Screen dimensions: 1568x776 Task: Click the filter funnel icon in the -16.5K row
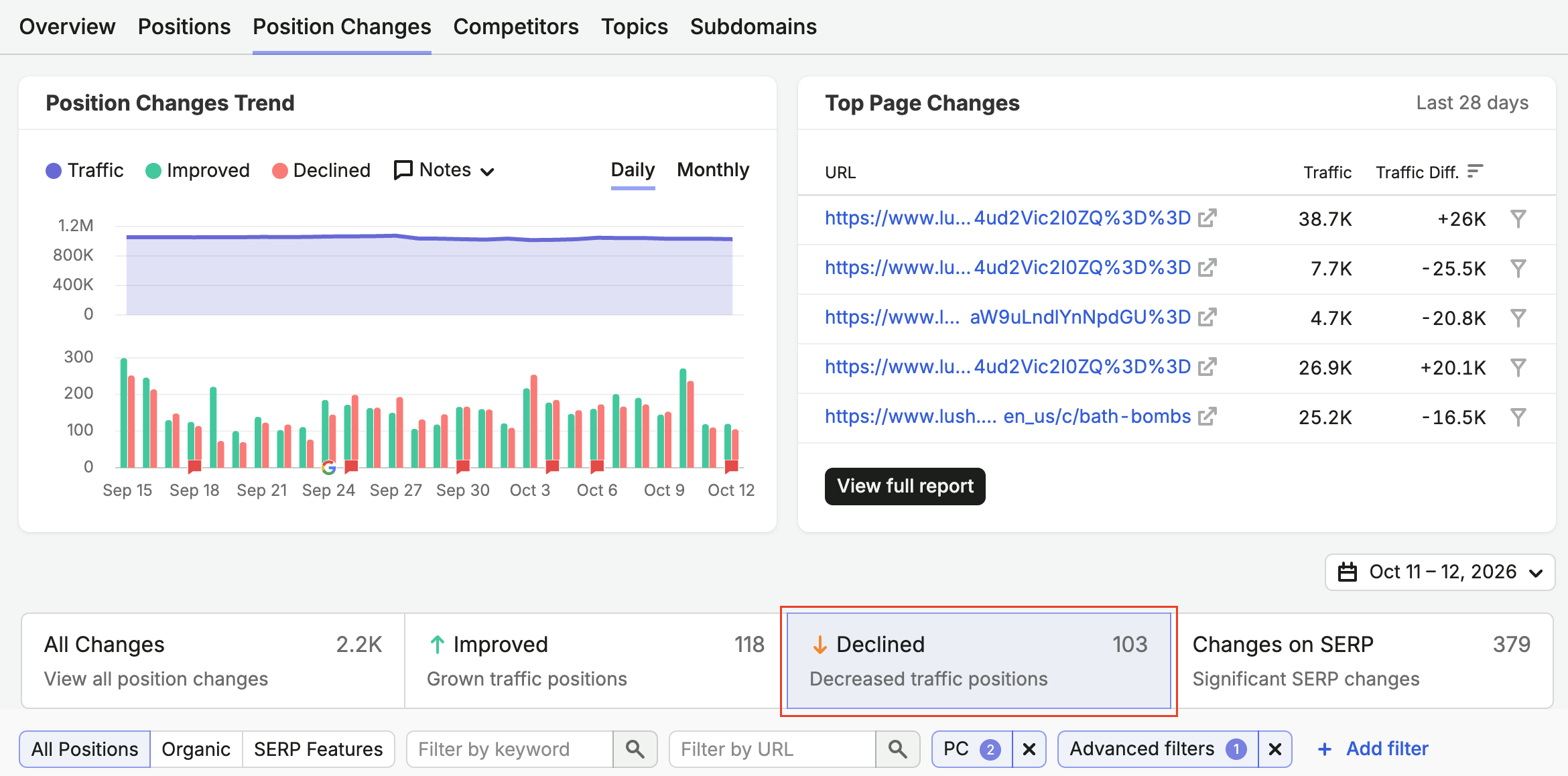[x=1518, y=417]
